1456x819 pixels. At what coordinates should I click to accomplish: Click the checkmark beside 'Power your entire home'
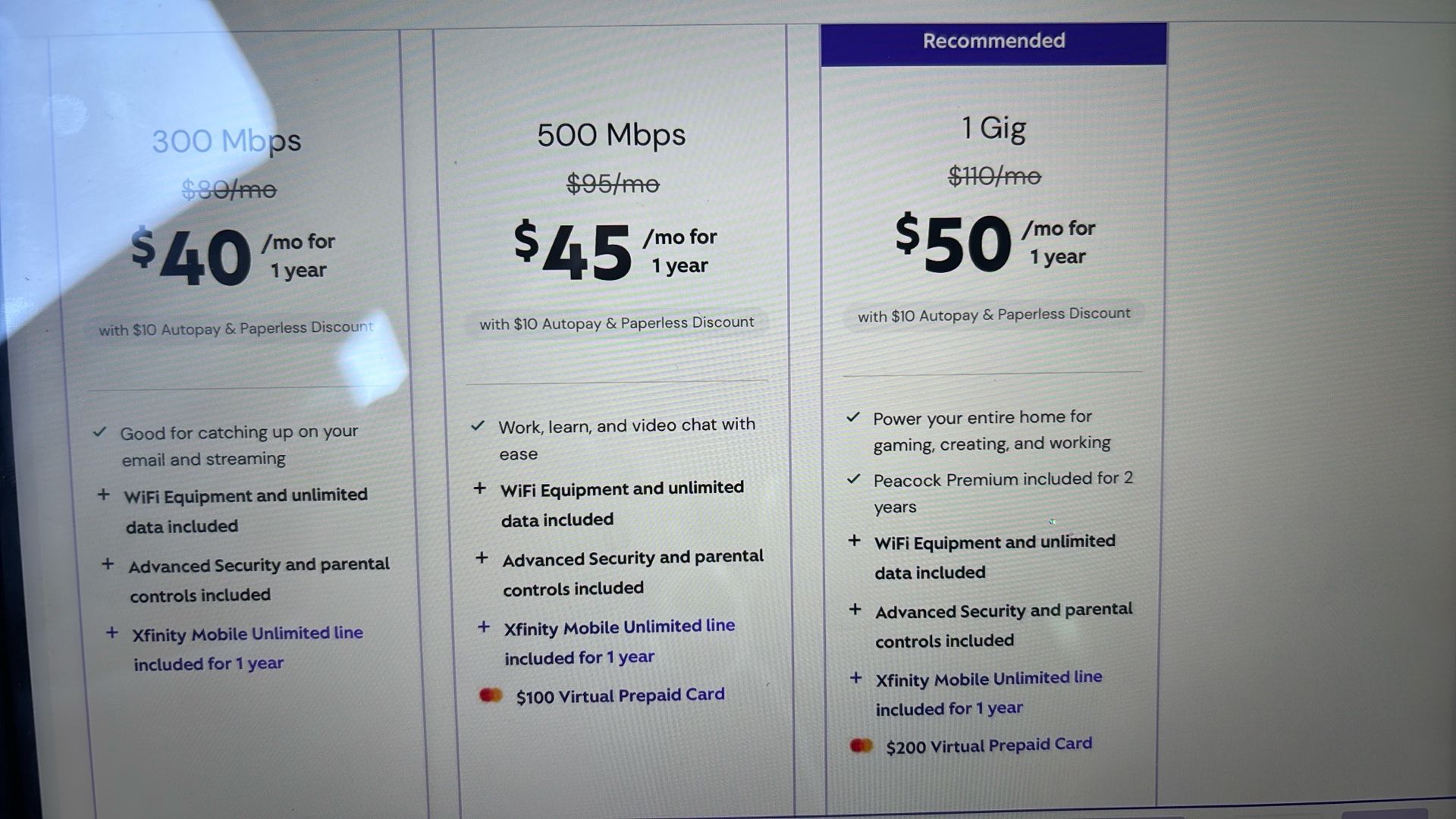point(854,416)
